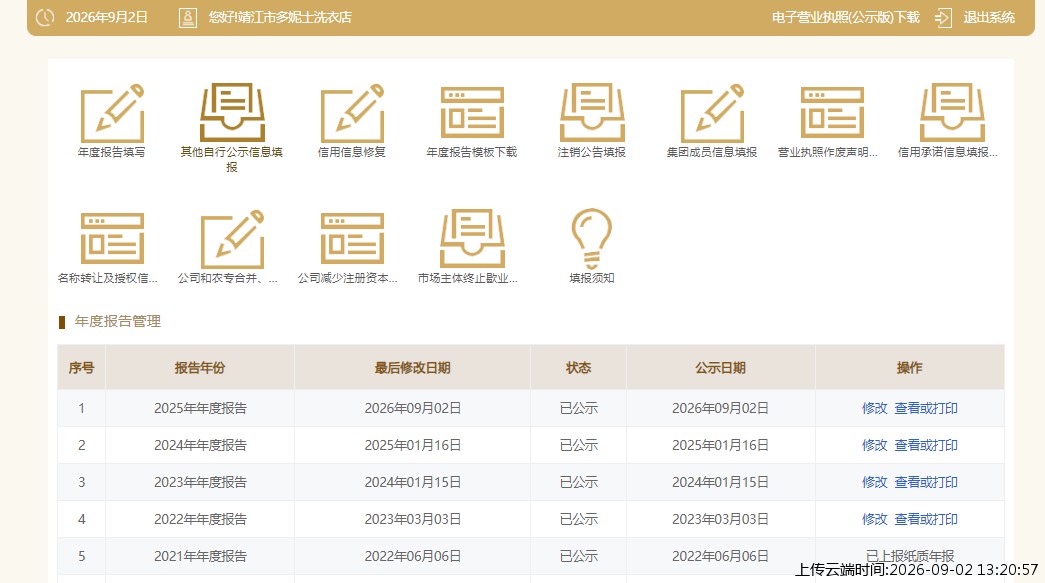Open 注销公告填报 icon
1045x583 pixels.
pyautogui.click(x=592, y=113)
